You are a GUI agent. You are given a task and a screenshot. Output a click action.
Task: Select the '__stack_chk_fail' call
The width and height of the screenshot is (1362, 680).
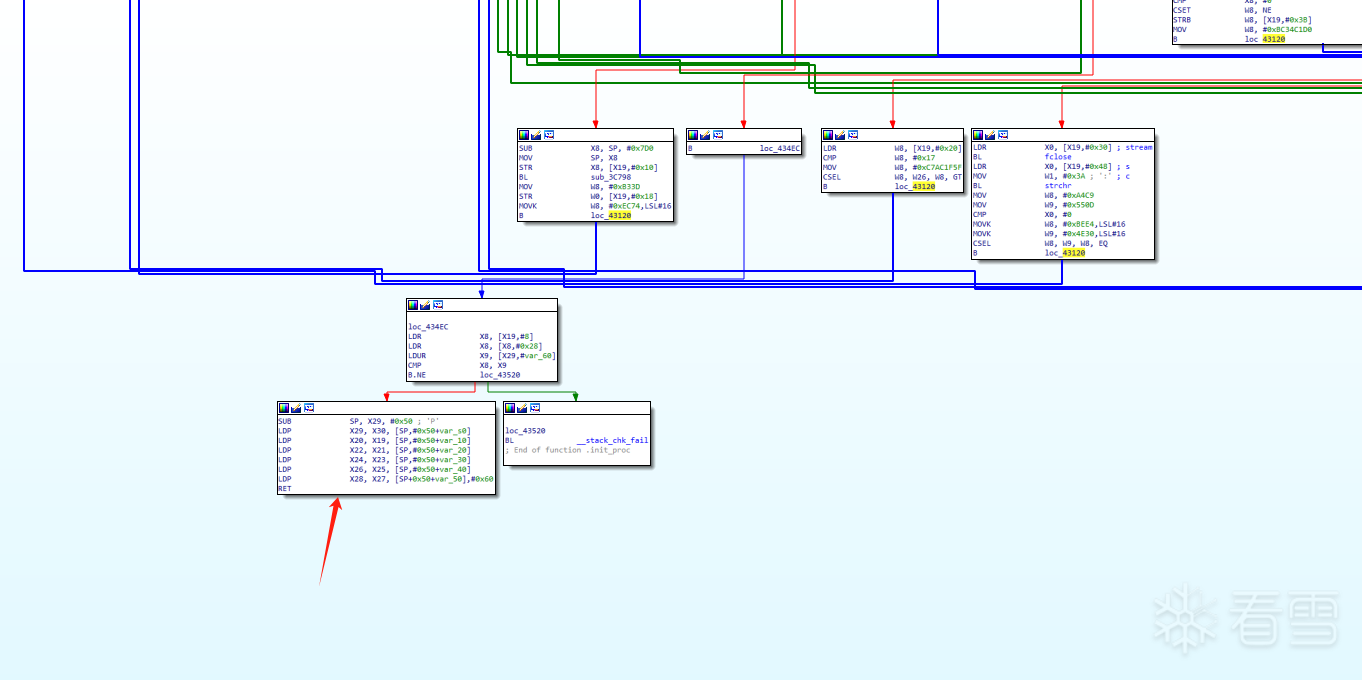pyautogui.click(x=612, y=440)
